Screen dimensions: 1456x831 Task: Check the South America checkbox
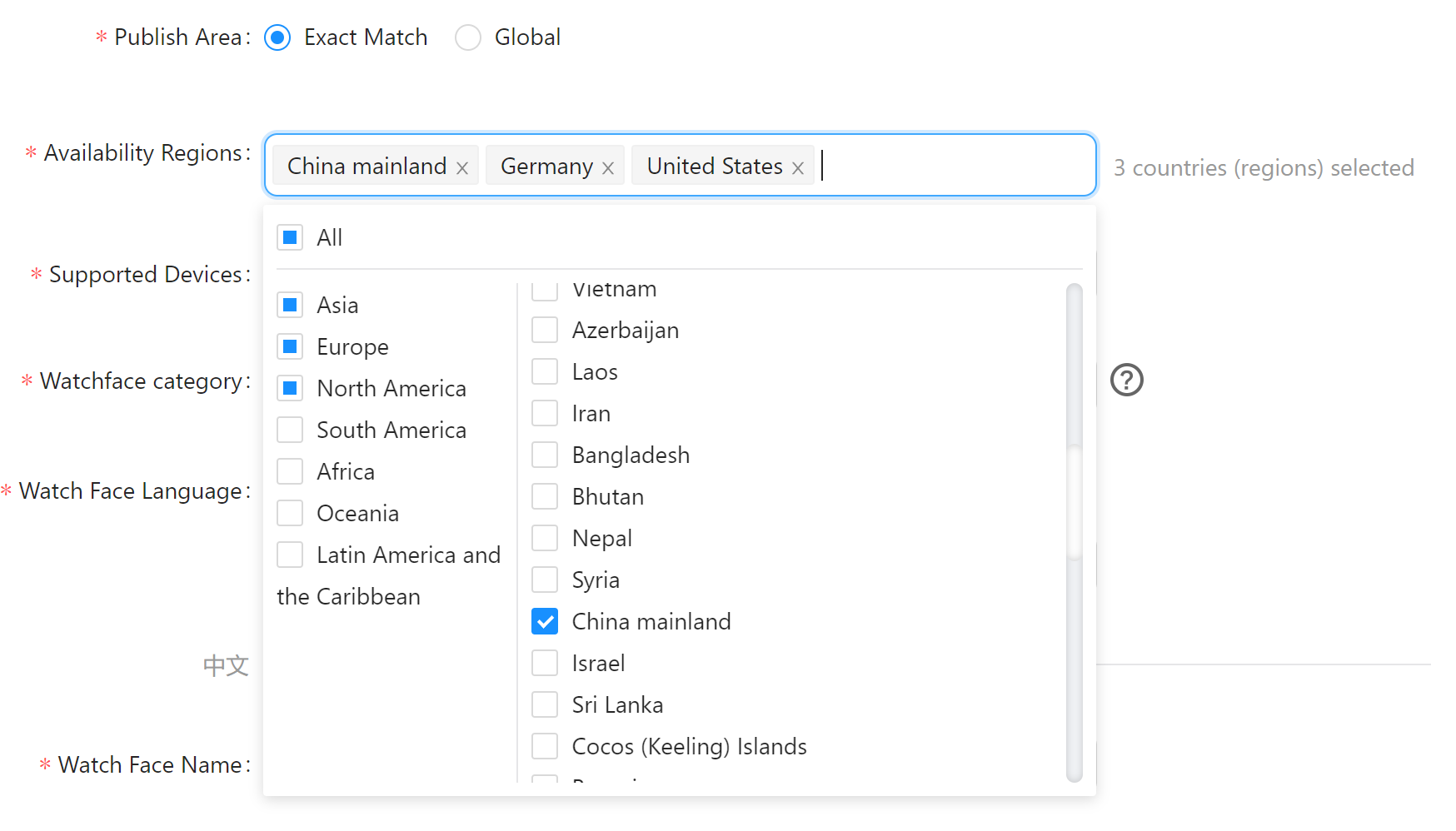pyautogui.click(x=290, y=430)
